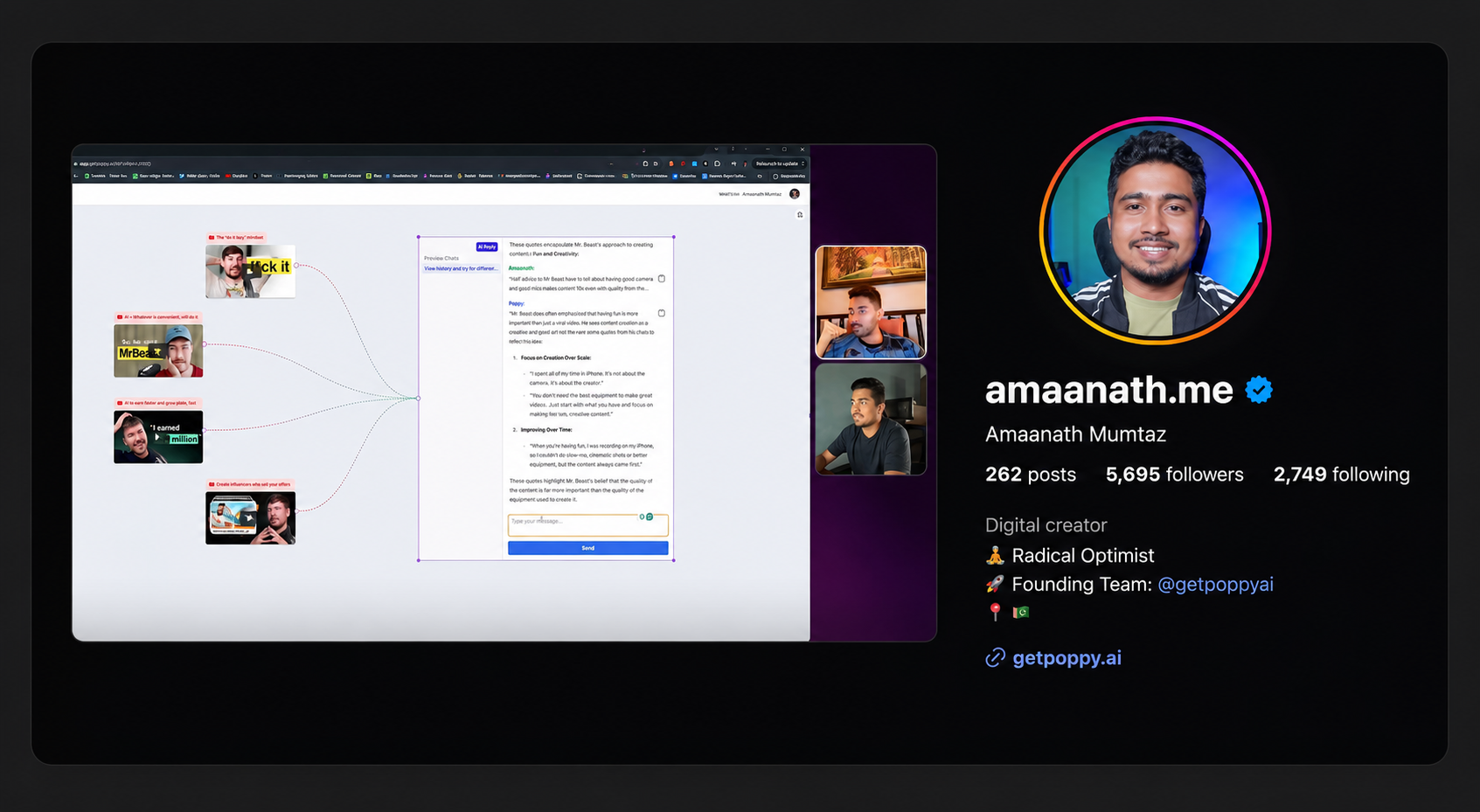The height and width of the screenshot is (812, 1480).
Task: Click the blue verified badge next to amaanath.me
Action: click(1259, 390)
